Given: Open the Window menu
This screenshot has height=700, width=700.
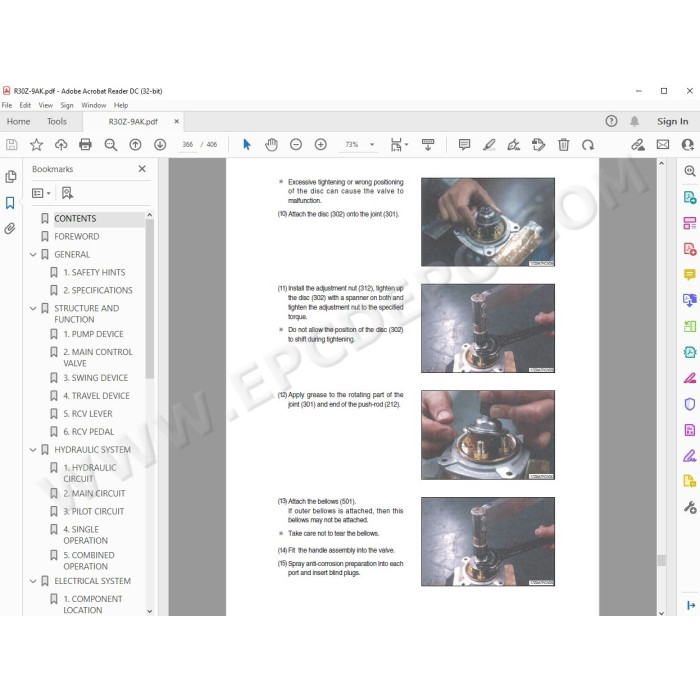Looking at the screenshot, I should pos(94,105).
